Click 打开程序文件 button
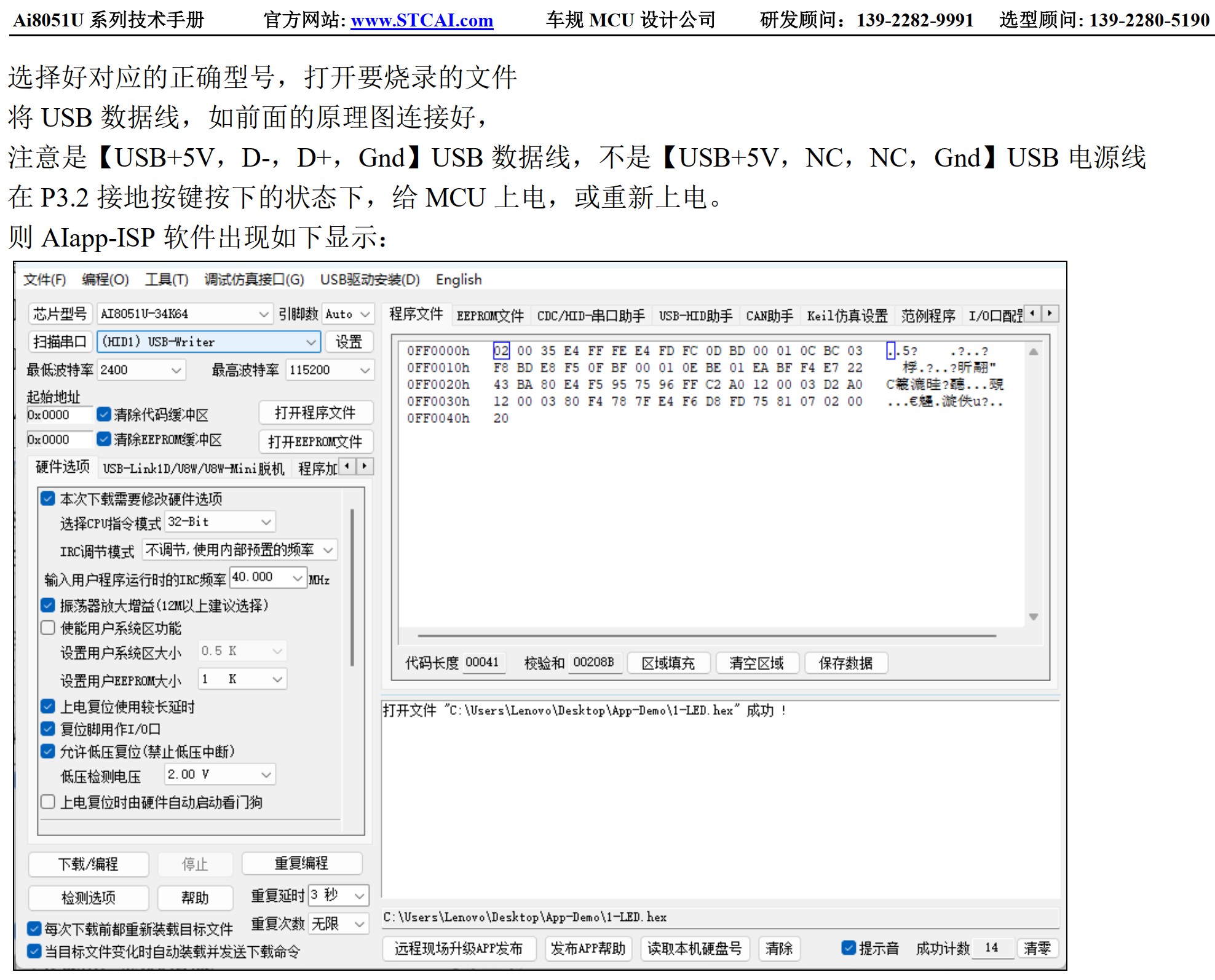Image resolution: width=1215 pixels, height=980 pixels. coord(315,413)
